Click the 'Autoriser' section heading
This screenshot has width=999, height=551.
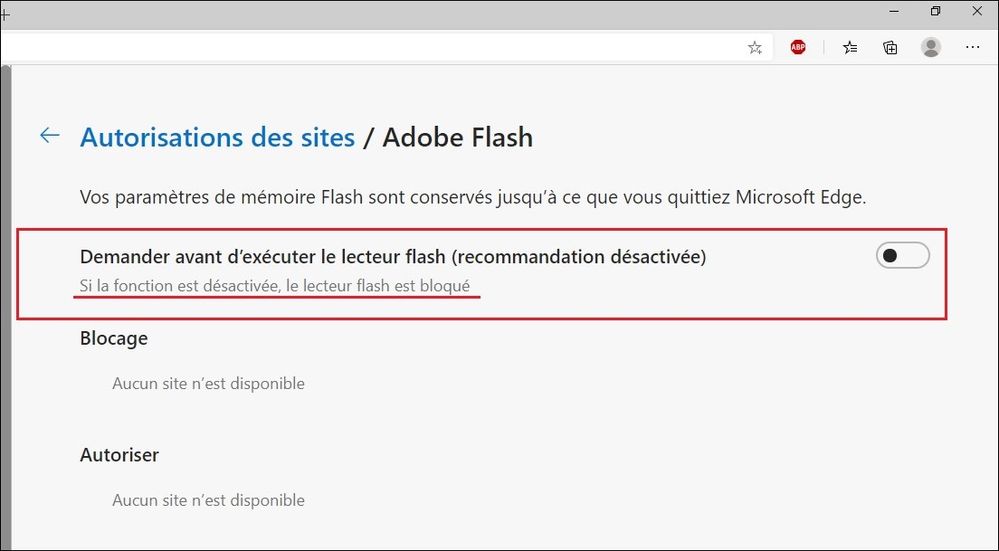119,455
